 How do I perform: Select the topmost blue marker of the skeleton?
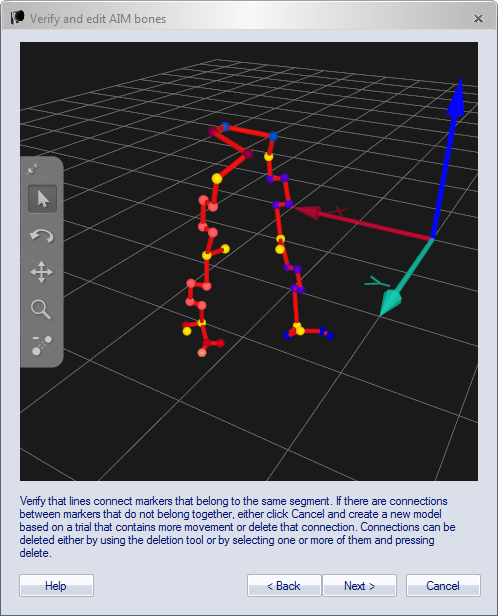[x=225, y=126]
